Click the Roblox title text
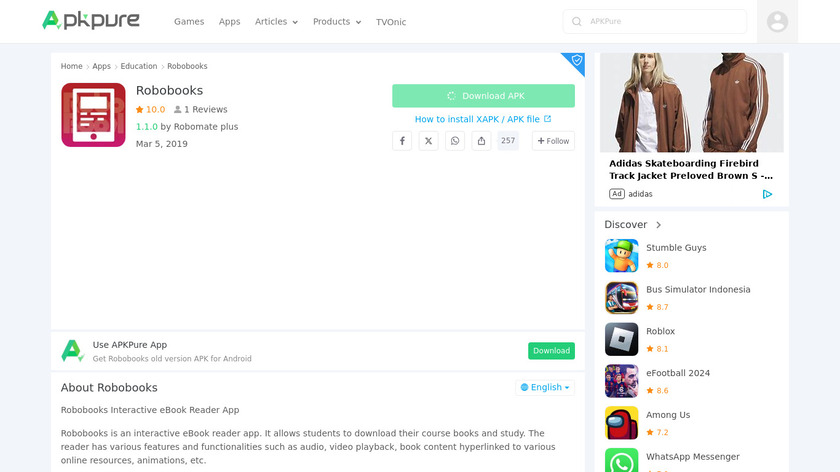840x472 pixels. click(660, 331)
